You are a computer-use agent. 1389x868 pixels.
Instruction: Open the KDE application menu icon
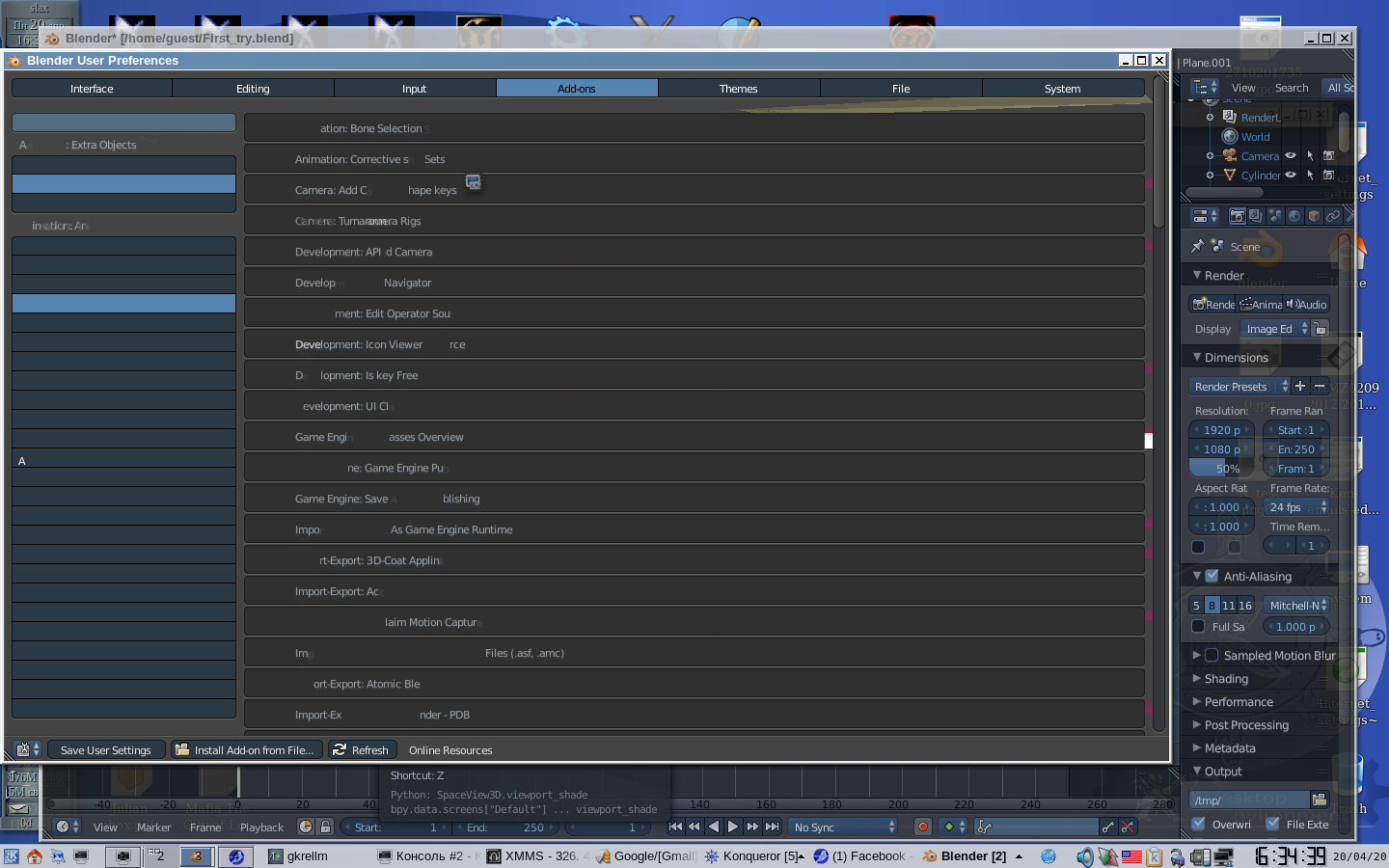click(12, 855)
